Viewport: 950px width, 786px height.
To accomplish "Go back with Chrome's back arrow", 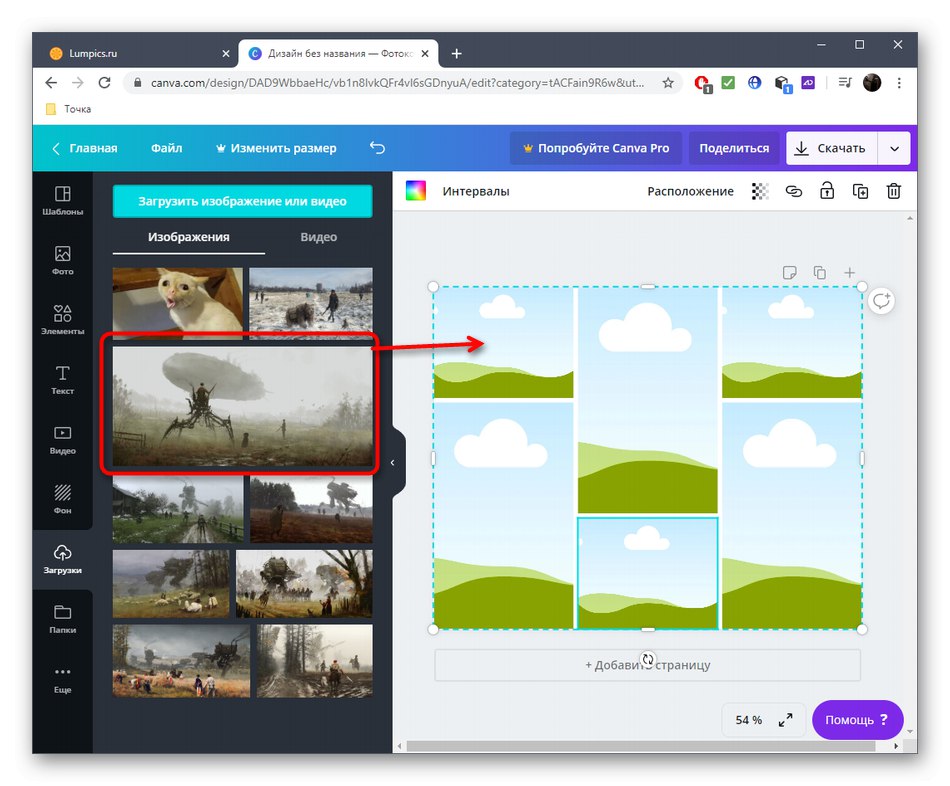I will (x=51, y=82).
